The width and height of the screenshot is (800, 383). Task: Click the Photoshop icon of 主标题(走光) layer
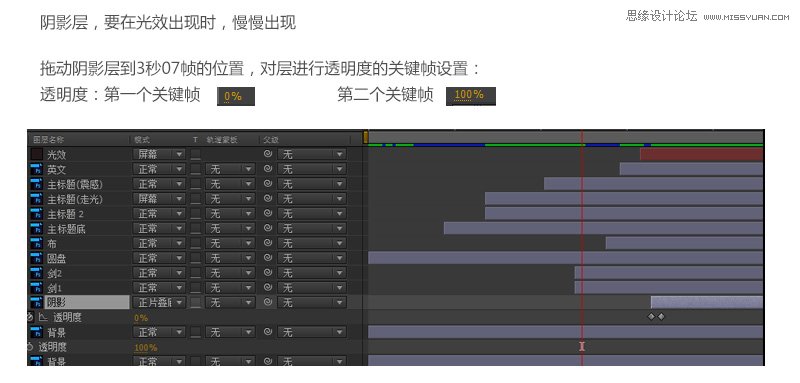coord(36,198)
